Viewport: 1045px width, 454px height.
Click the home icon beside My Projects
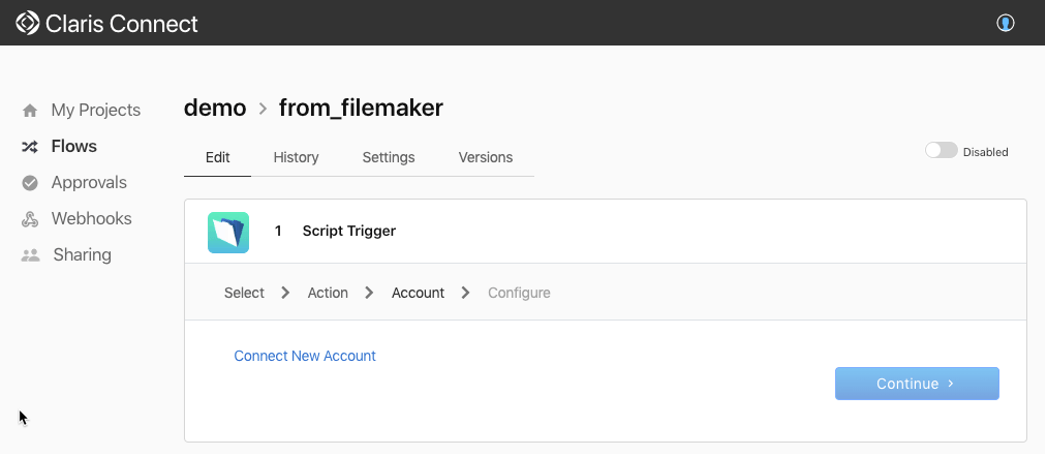click(x=30, y=111)
